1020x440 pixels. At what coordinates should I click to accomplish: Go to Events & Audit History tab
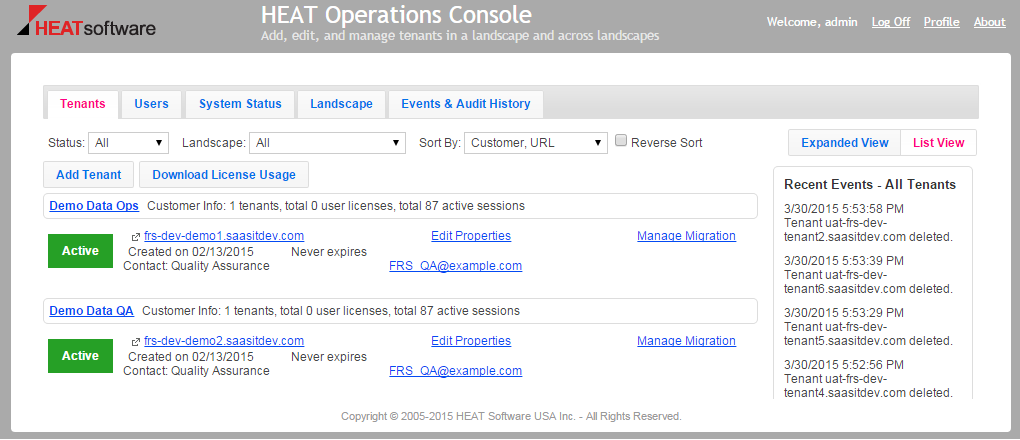(x=465, y=104)
